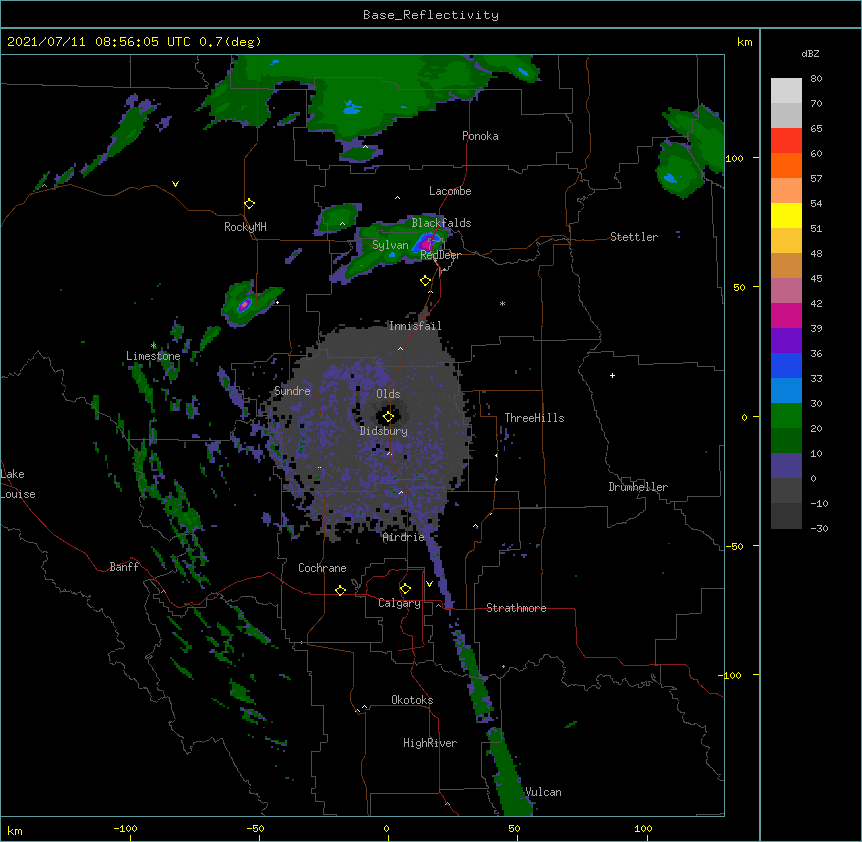Pick the light gray 70-80 dBZ legend color
Screen dimensions: 862x842
tap(786, 90)
